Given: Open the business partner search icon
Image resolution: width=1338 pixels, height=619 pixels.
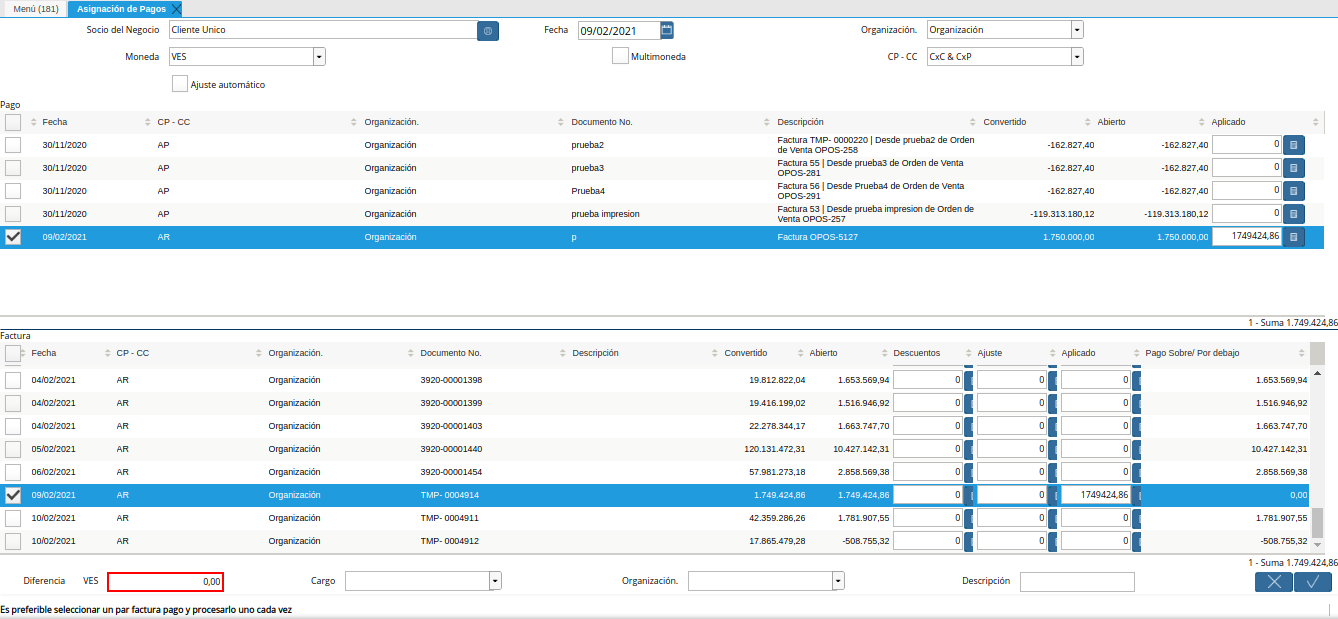Looking at the screenshot, I should click(488, 31).
